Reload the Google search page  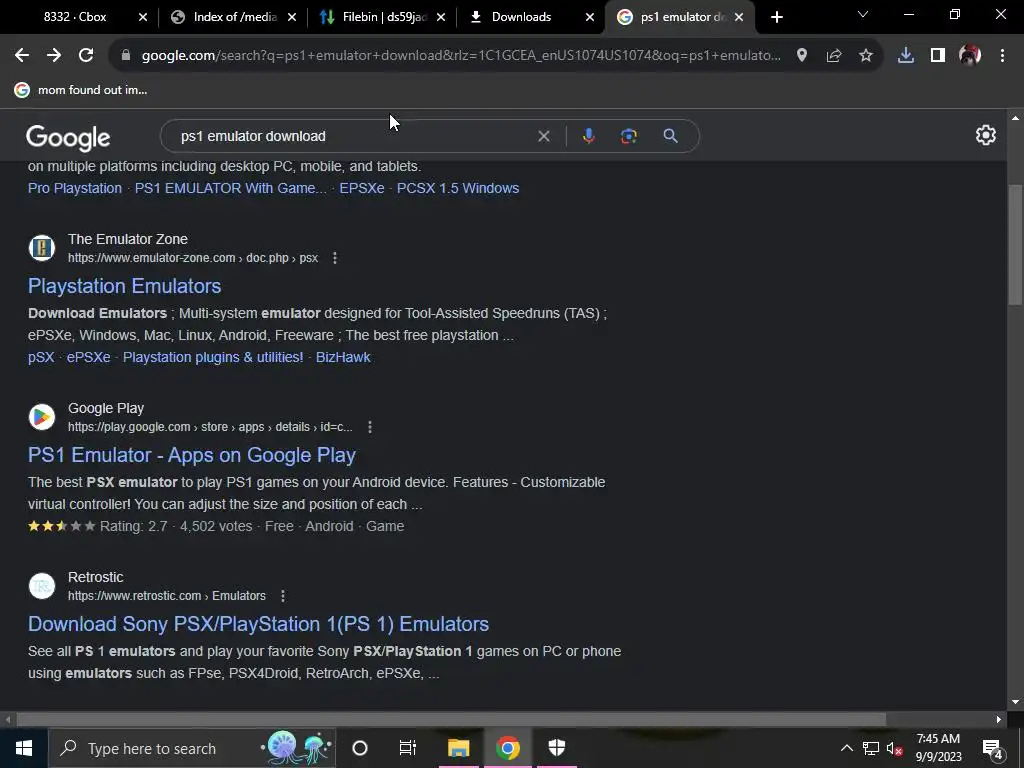pos(86,56)
